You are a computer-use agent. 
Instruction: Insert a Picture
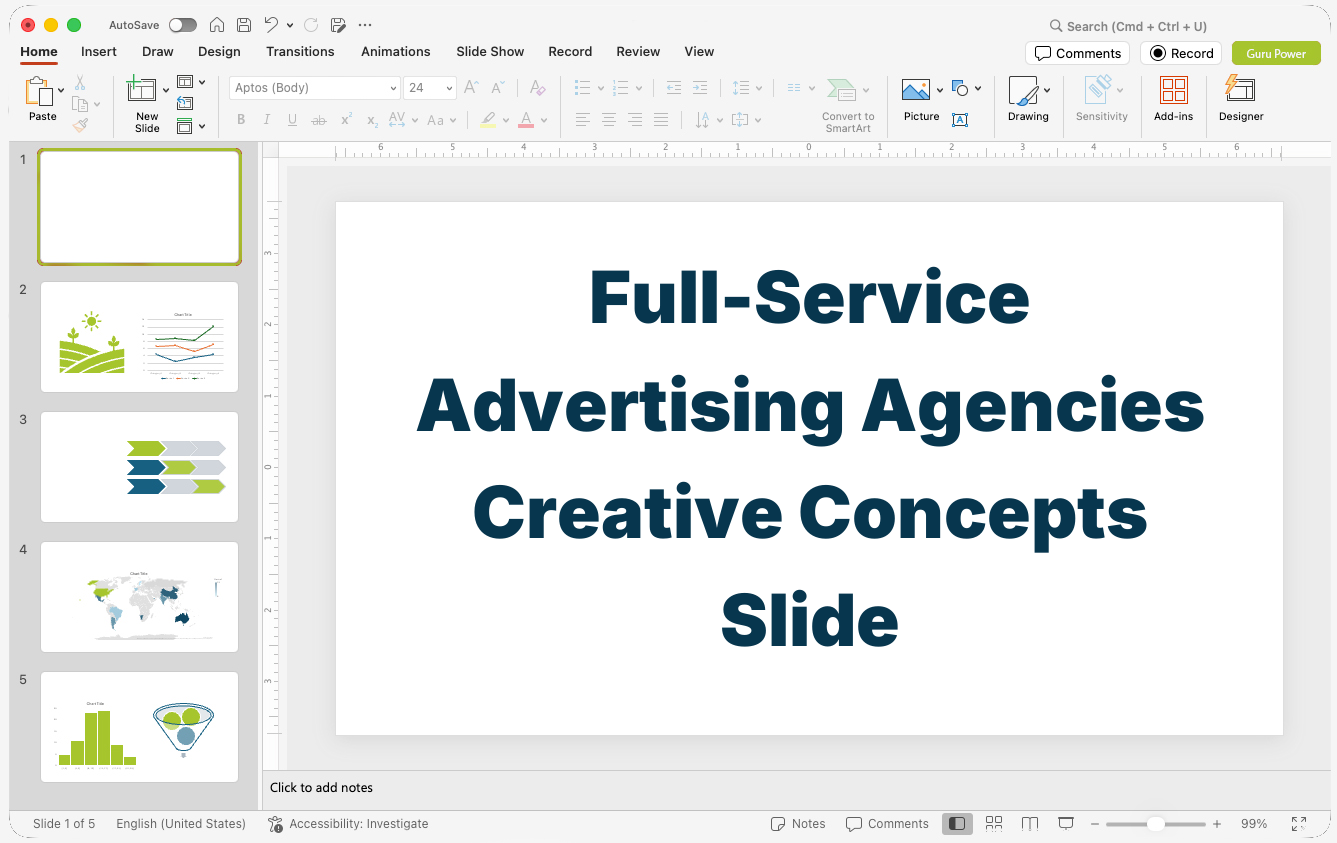click(x=917, y=91)
